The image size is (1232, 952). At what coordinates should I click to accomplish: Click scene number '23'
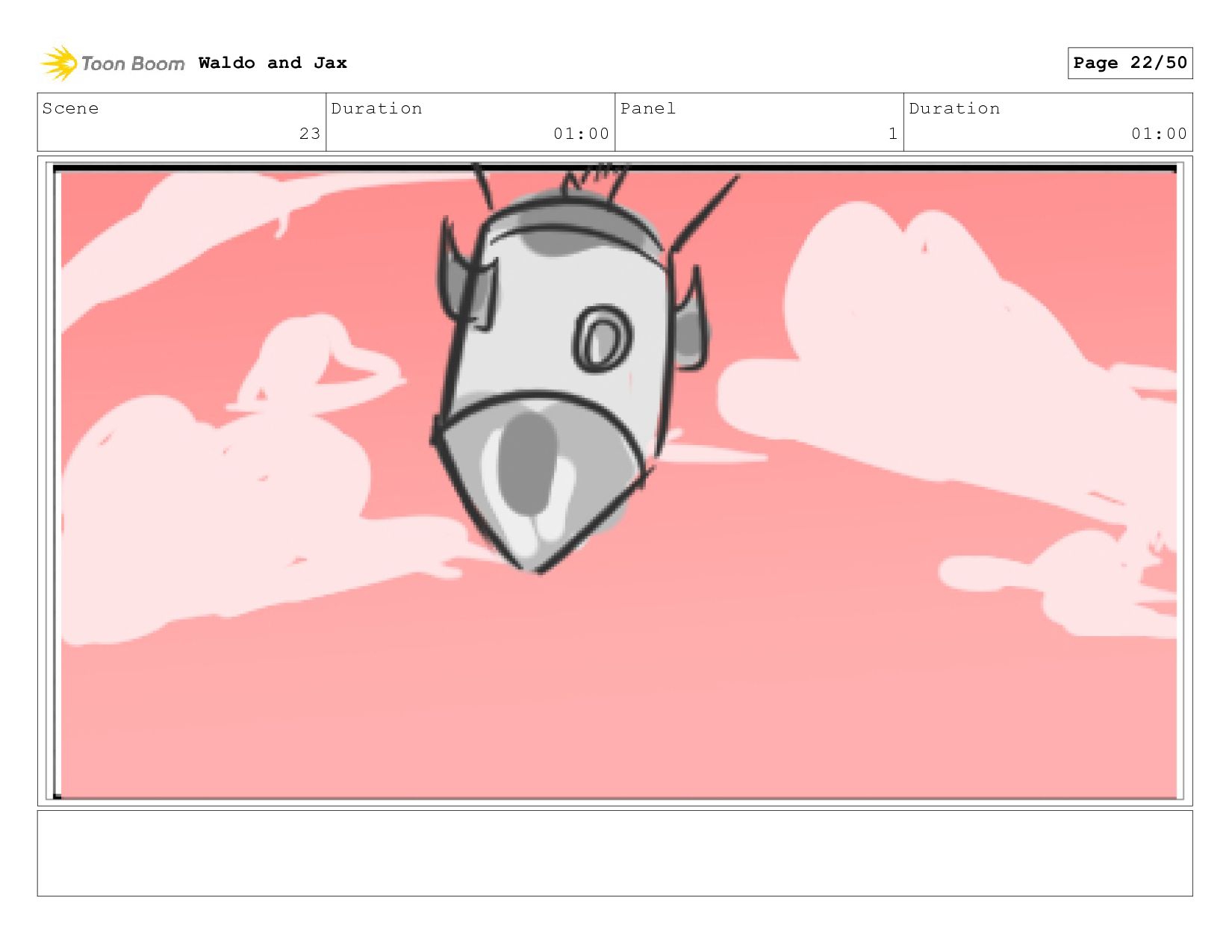(x=310, y=134)
